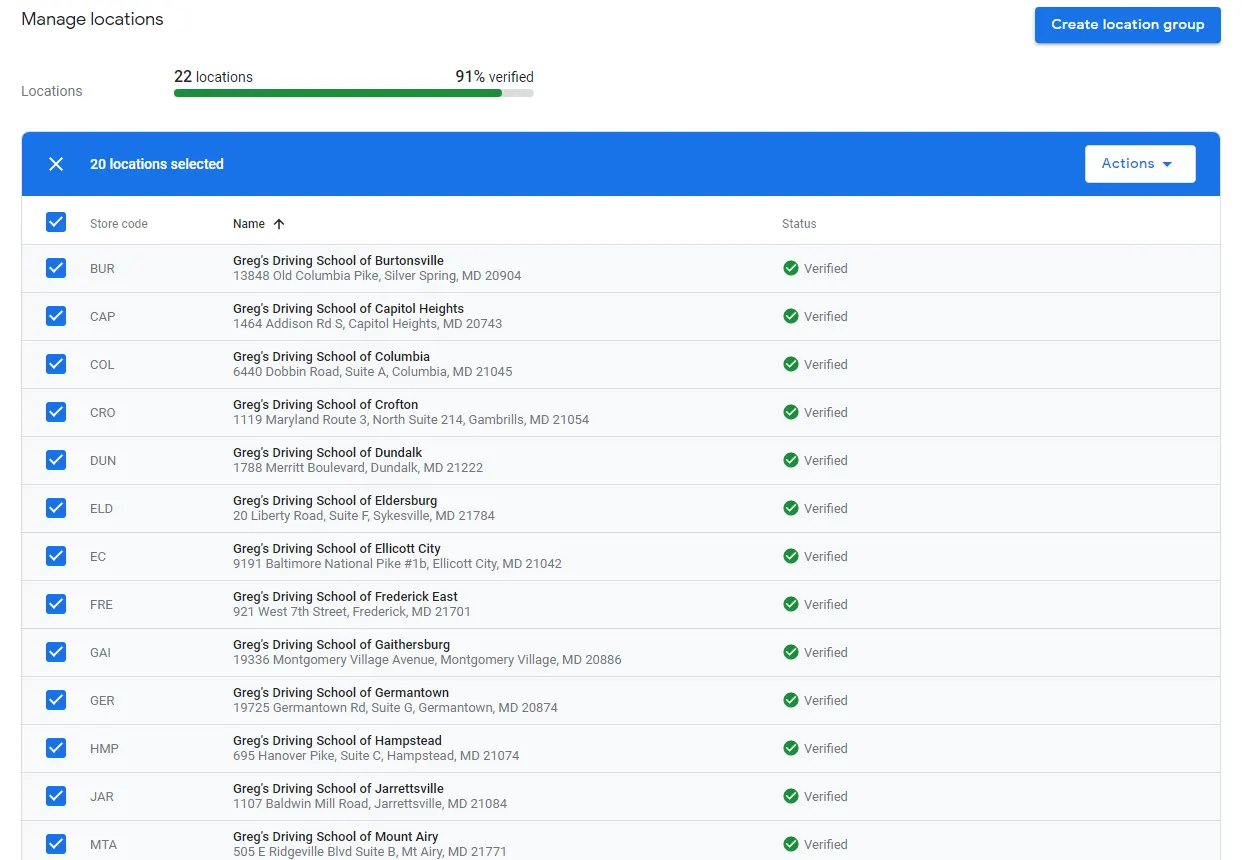The image size is (1242, 860).
Task: Open Greg's Driving School of Frederick East
Action: [x=345, y=596]
